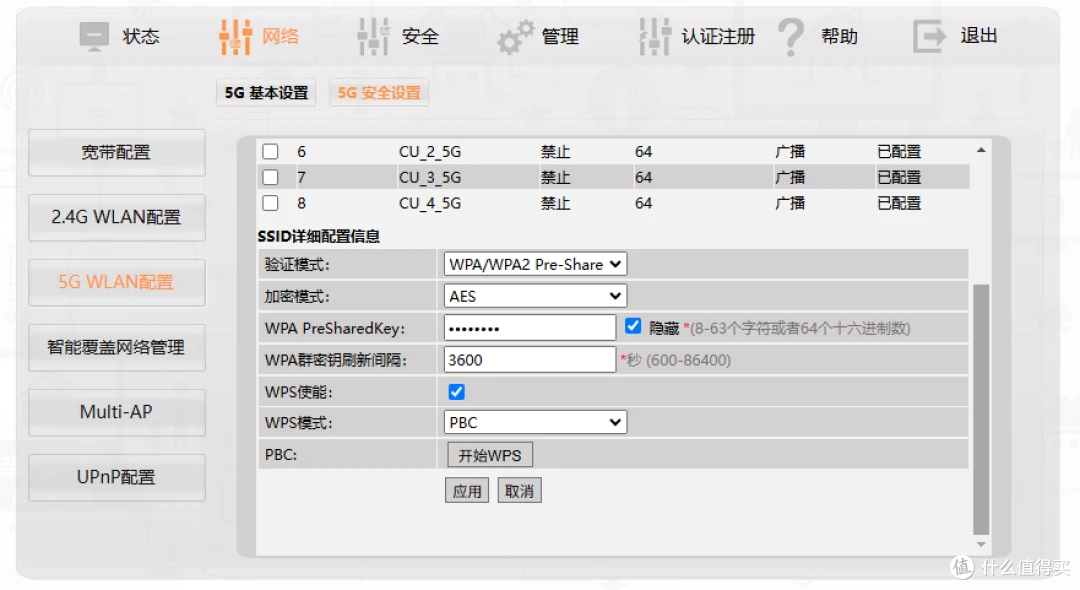
Task: Click the 认证注册 sliders icon
Action: (655, 36)
